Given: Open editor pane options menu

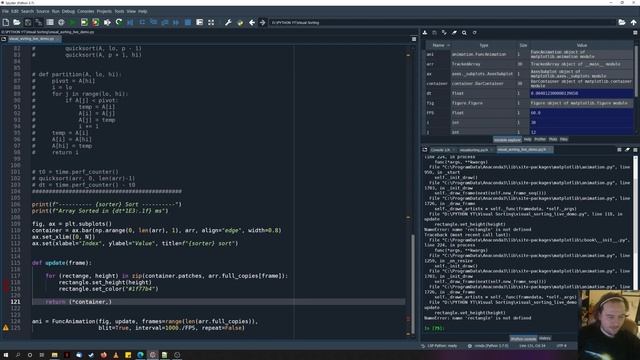Looking at the screenshot, I should click(414, 39).
